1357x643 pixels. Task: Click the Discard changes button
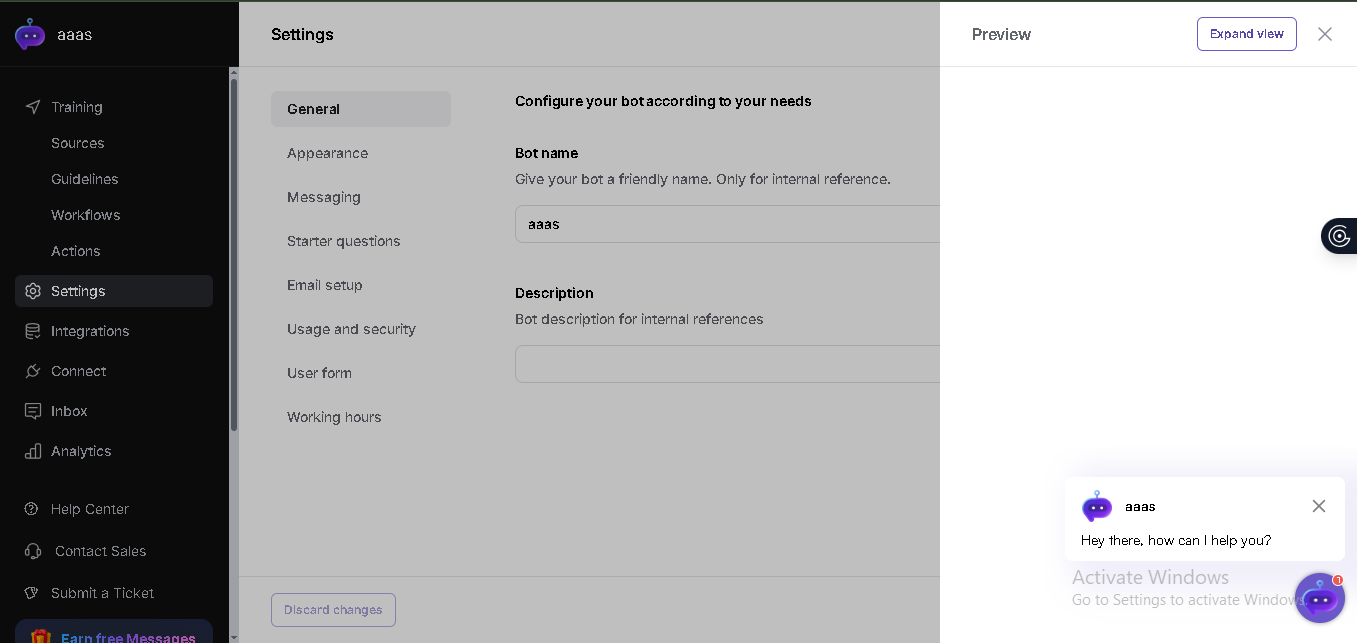333,610
